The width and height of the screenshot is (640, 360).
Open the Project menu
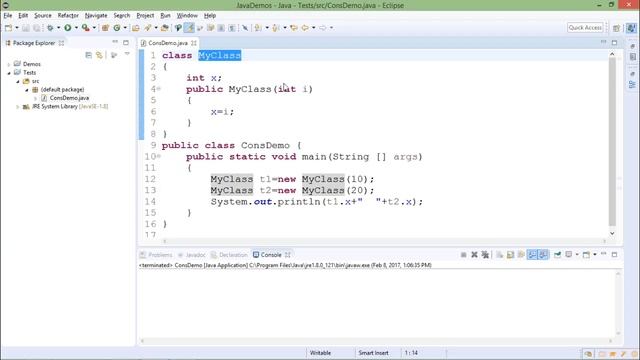click(145, 16)
